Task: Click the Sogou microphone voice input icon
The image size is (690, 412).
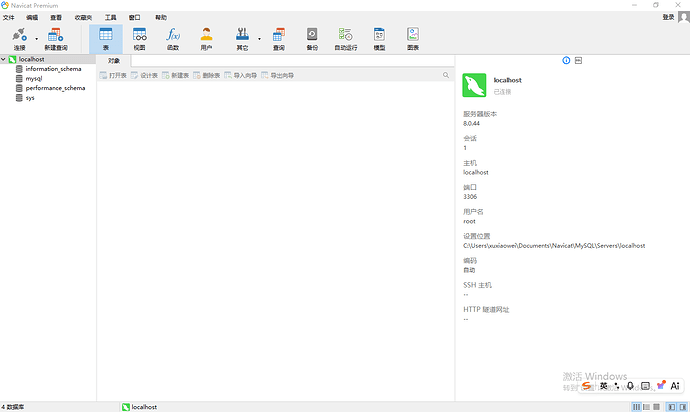Action: [630, 386]
